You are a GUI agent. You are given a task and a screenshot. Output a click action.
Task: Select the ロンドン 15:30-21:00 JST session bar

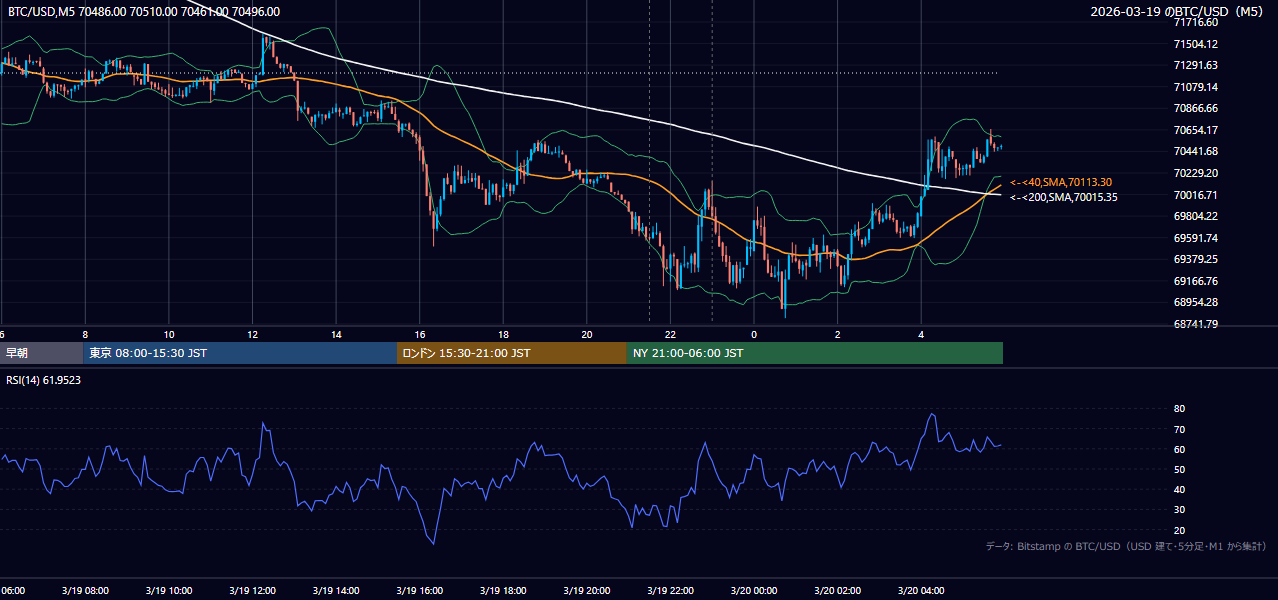tap(512, 353)
